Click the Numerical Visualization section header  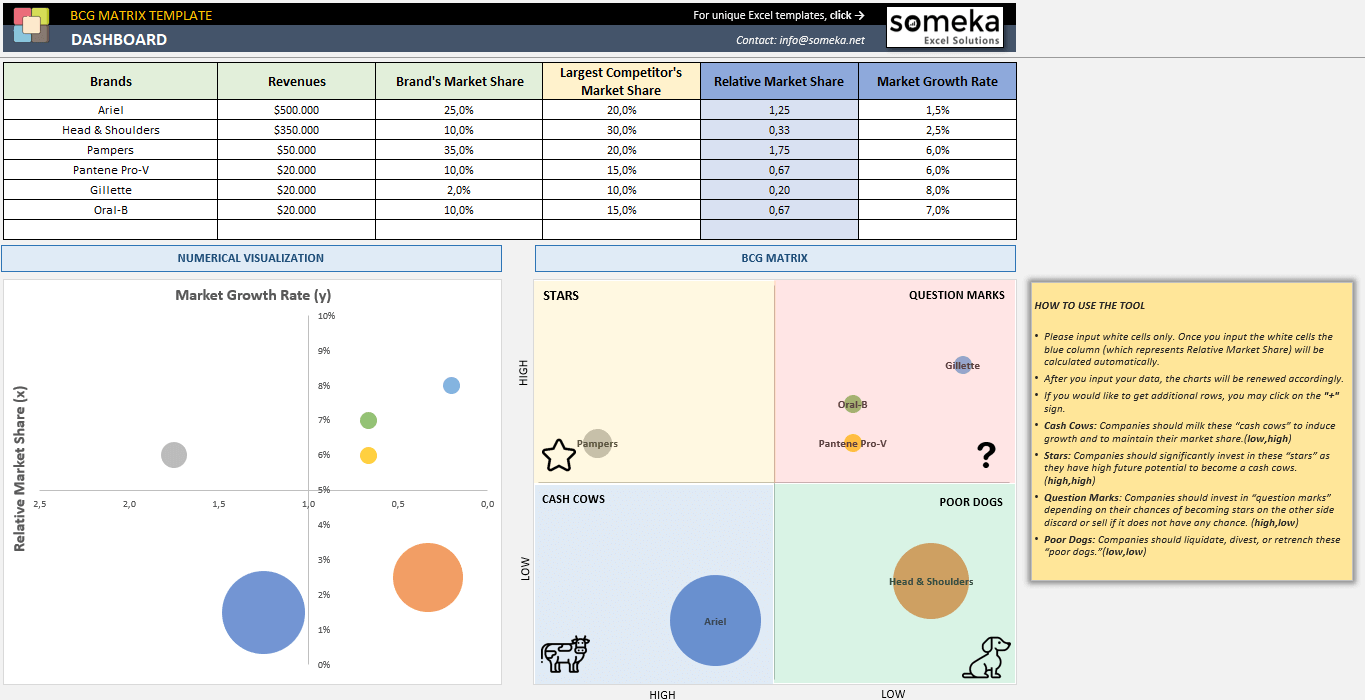tap(251, 258)
